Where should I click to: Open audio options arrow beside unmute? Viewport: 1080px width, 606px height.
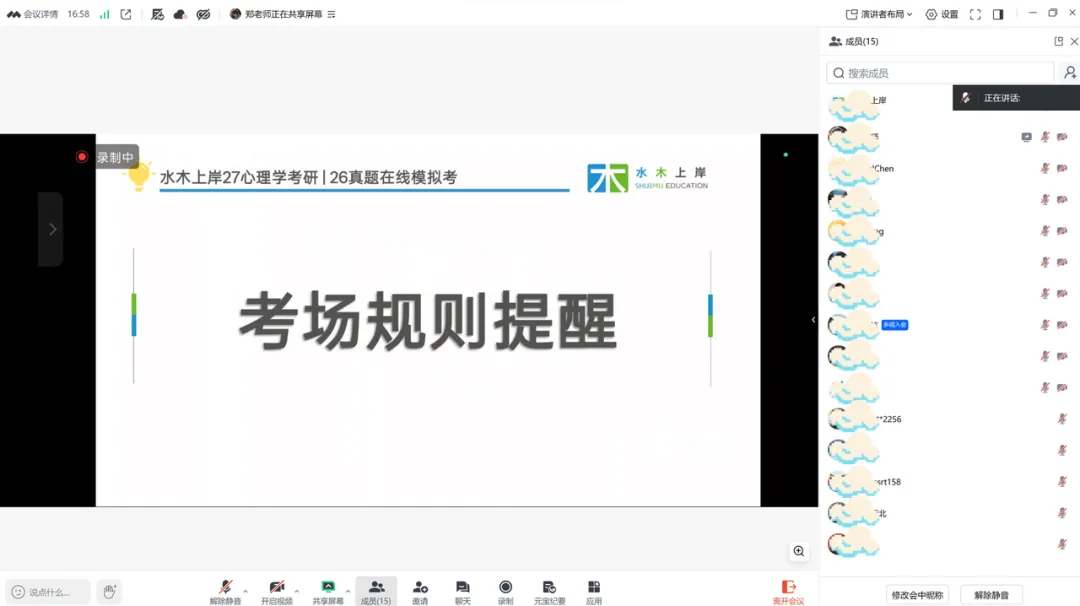tap(245, 591)
